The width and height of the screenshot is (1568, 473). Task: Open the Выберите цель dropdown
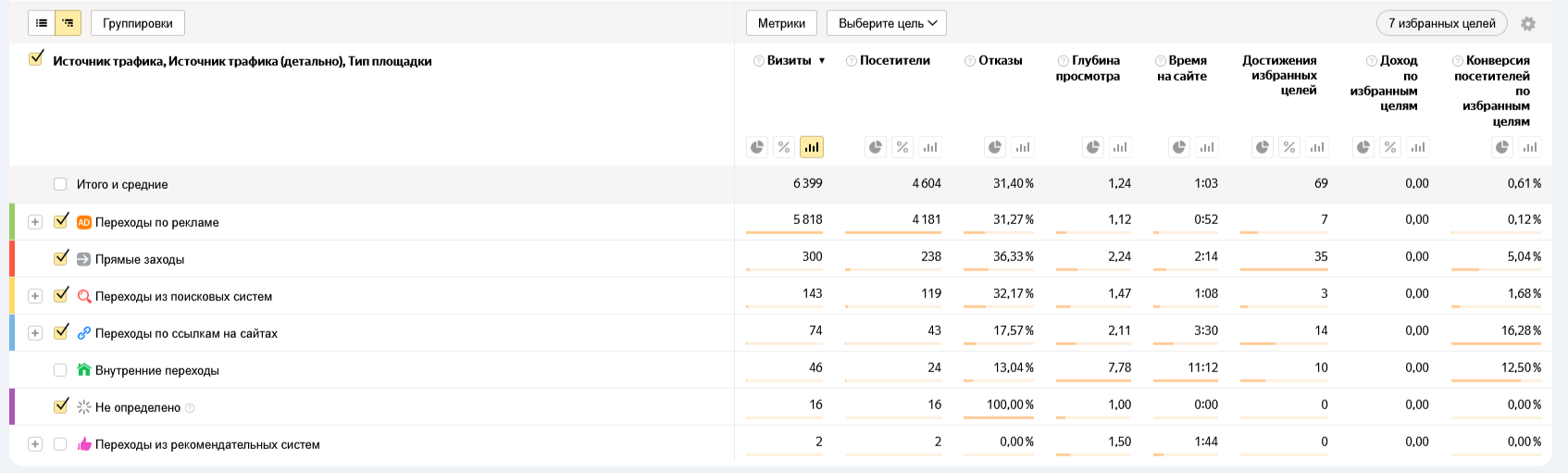pos(887,23)
